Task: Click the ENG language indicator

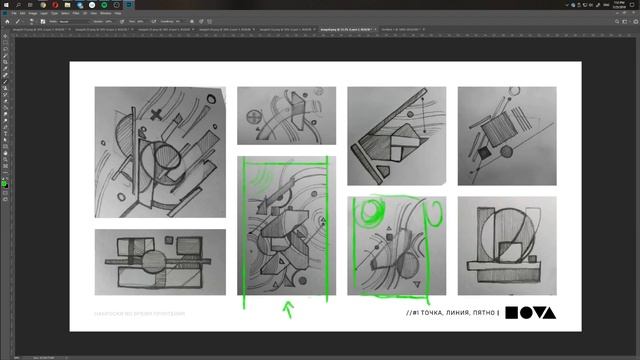Action: 606,5
